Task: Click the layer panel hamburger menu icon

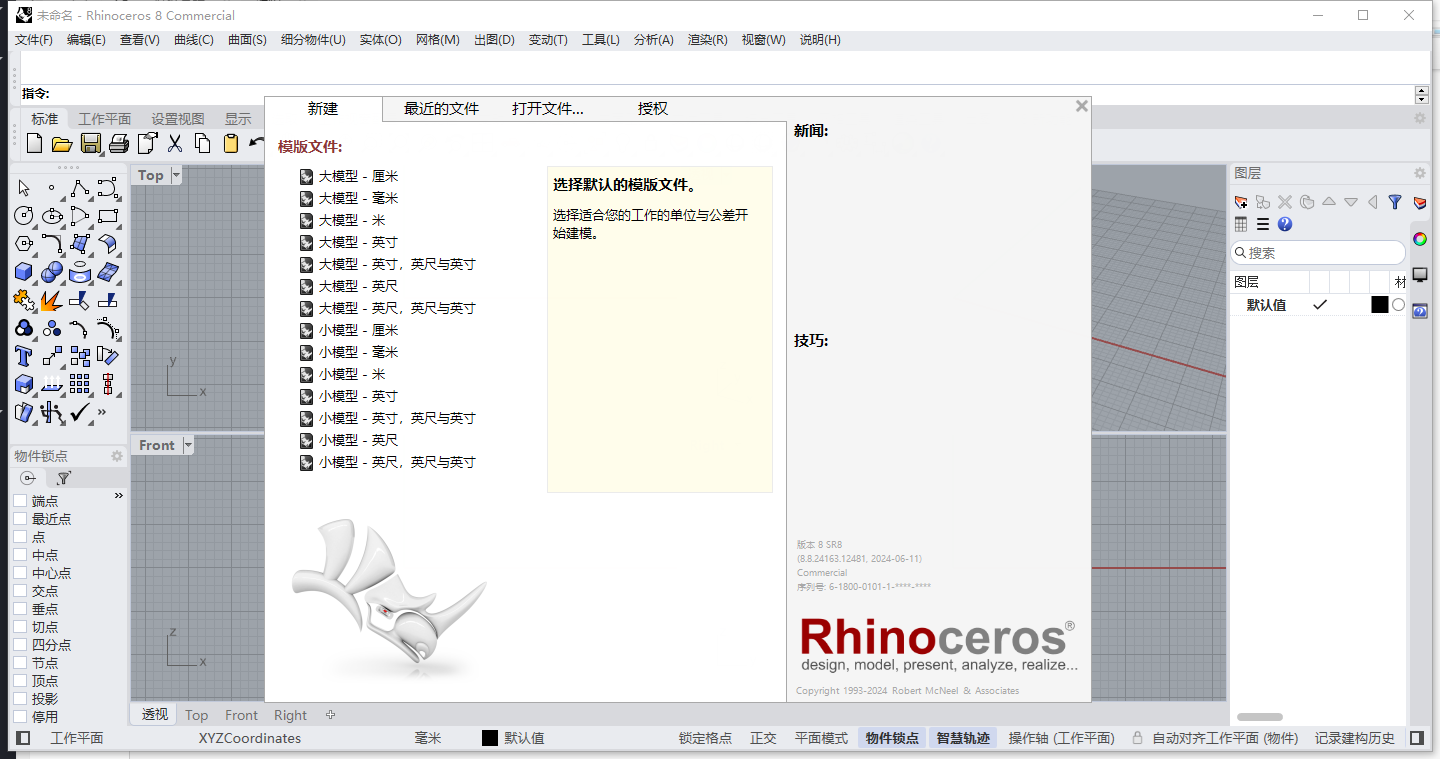Action: click(x=1263, y=224)
